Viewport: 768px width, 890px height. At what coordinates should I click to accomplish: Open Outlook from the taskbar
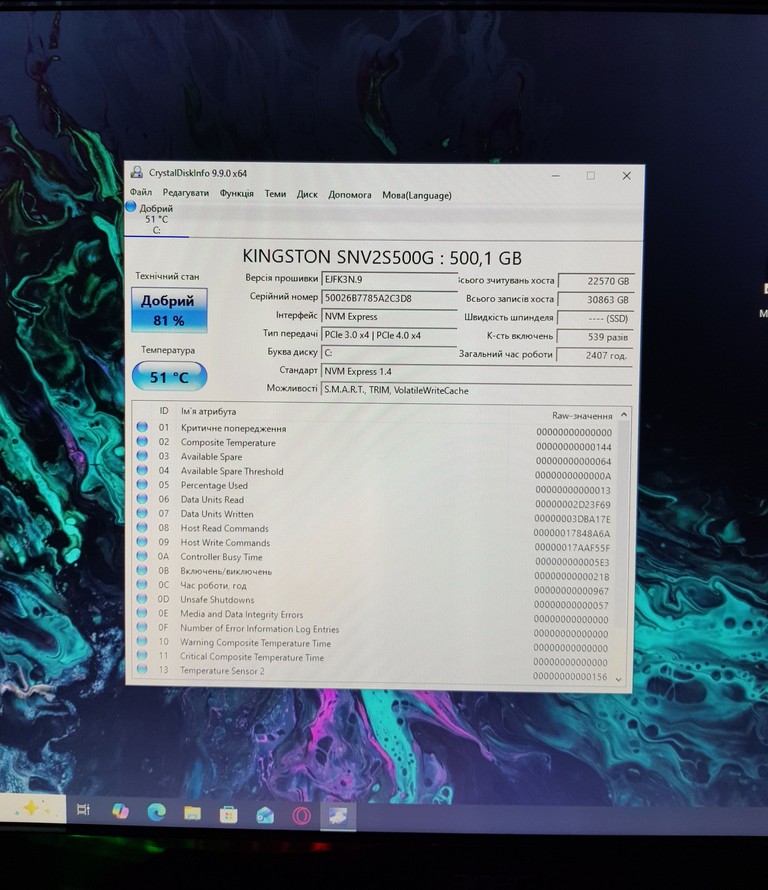coord(265,816)
